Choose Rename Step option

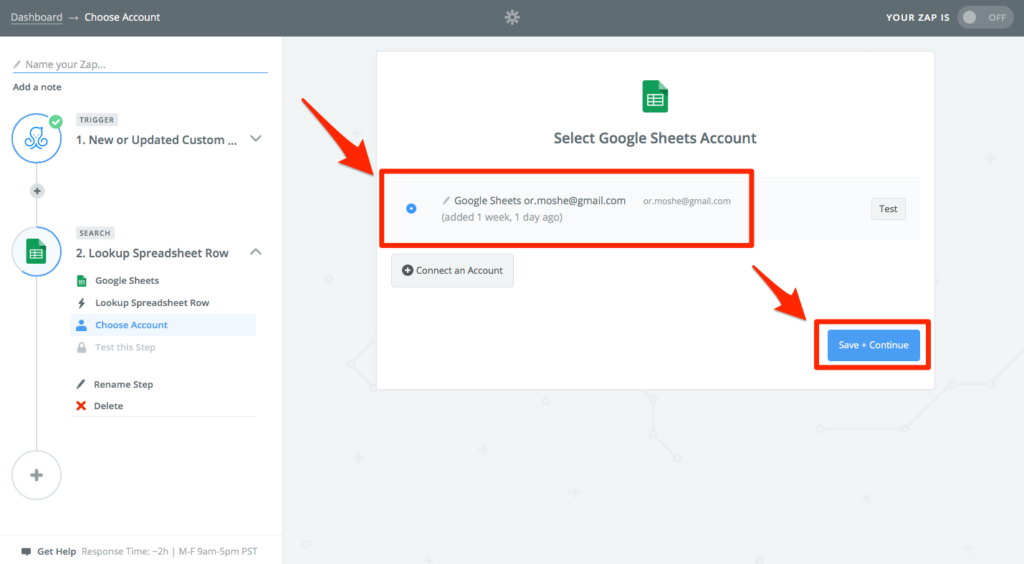point(123,384)
